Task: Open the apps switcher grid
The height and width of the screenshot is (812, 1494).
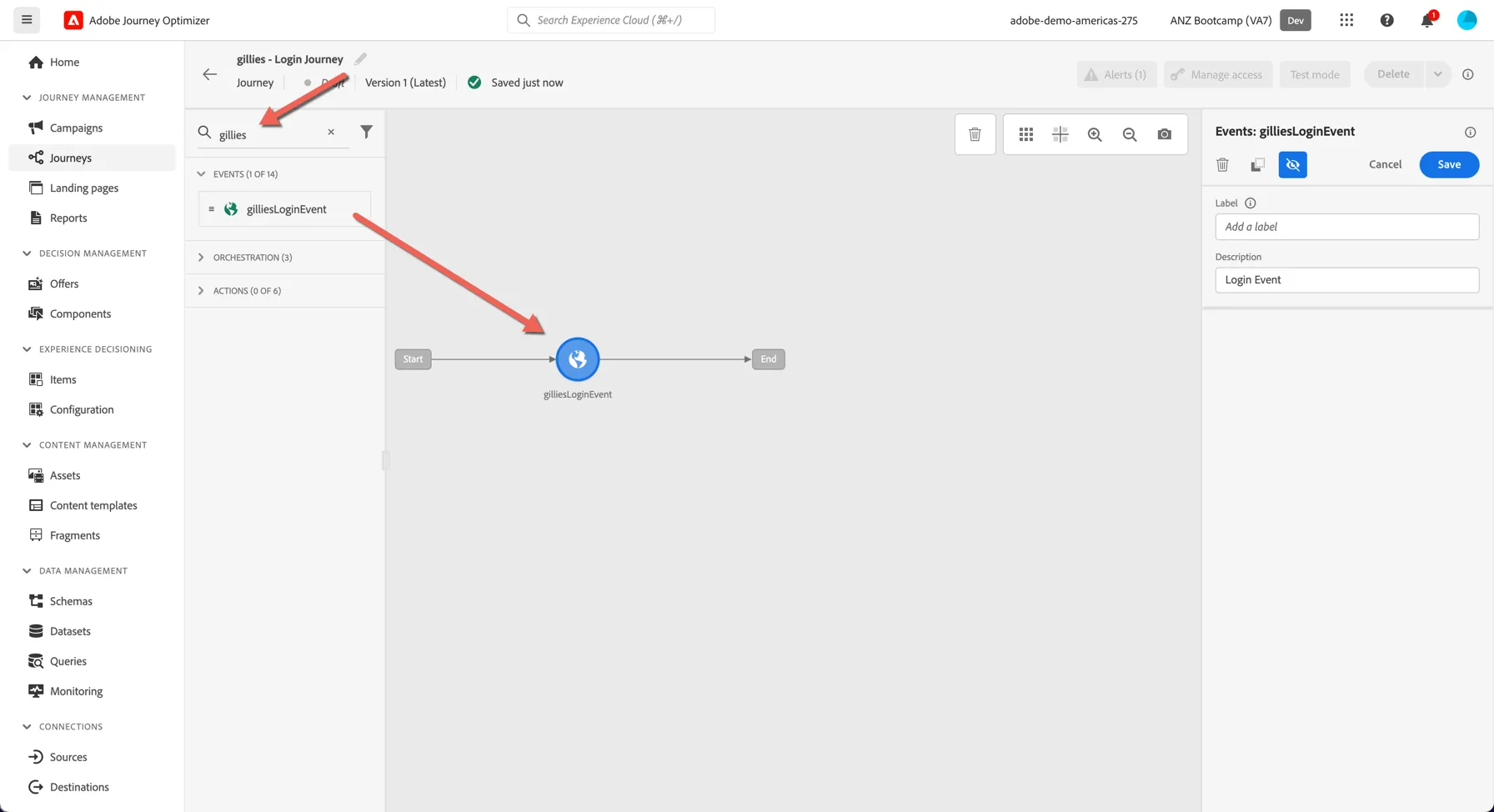Action: tap(1346, 20)
